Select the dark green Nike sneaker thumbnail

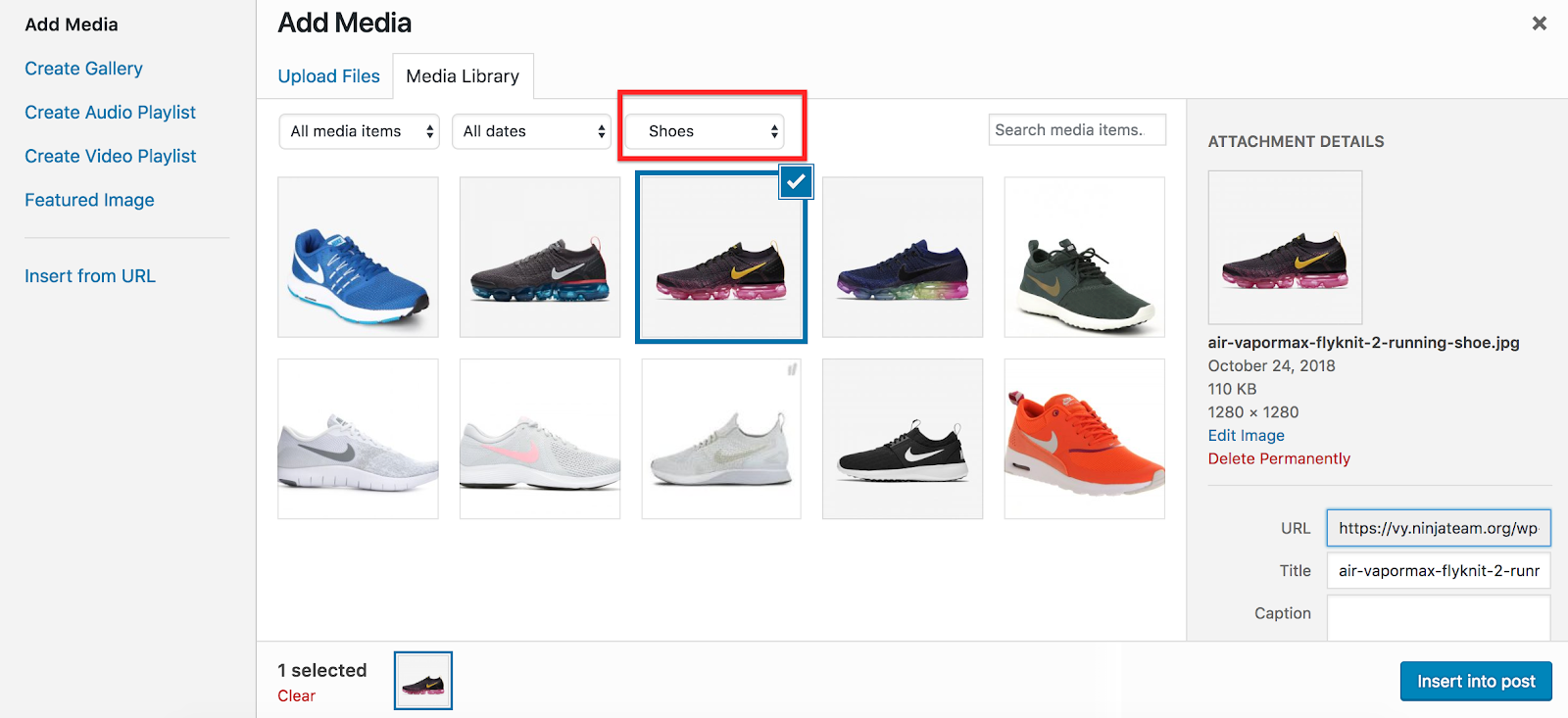point(1085,258)
